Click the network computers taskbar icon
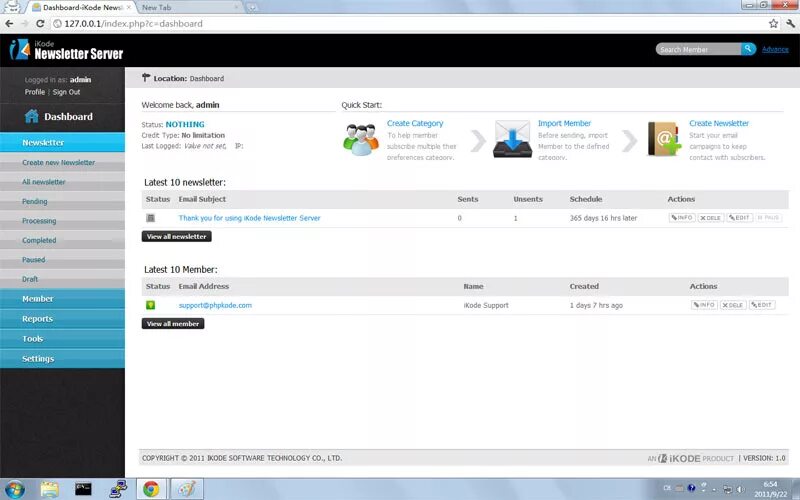The image size is (800, 500). coord(118,489)
